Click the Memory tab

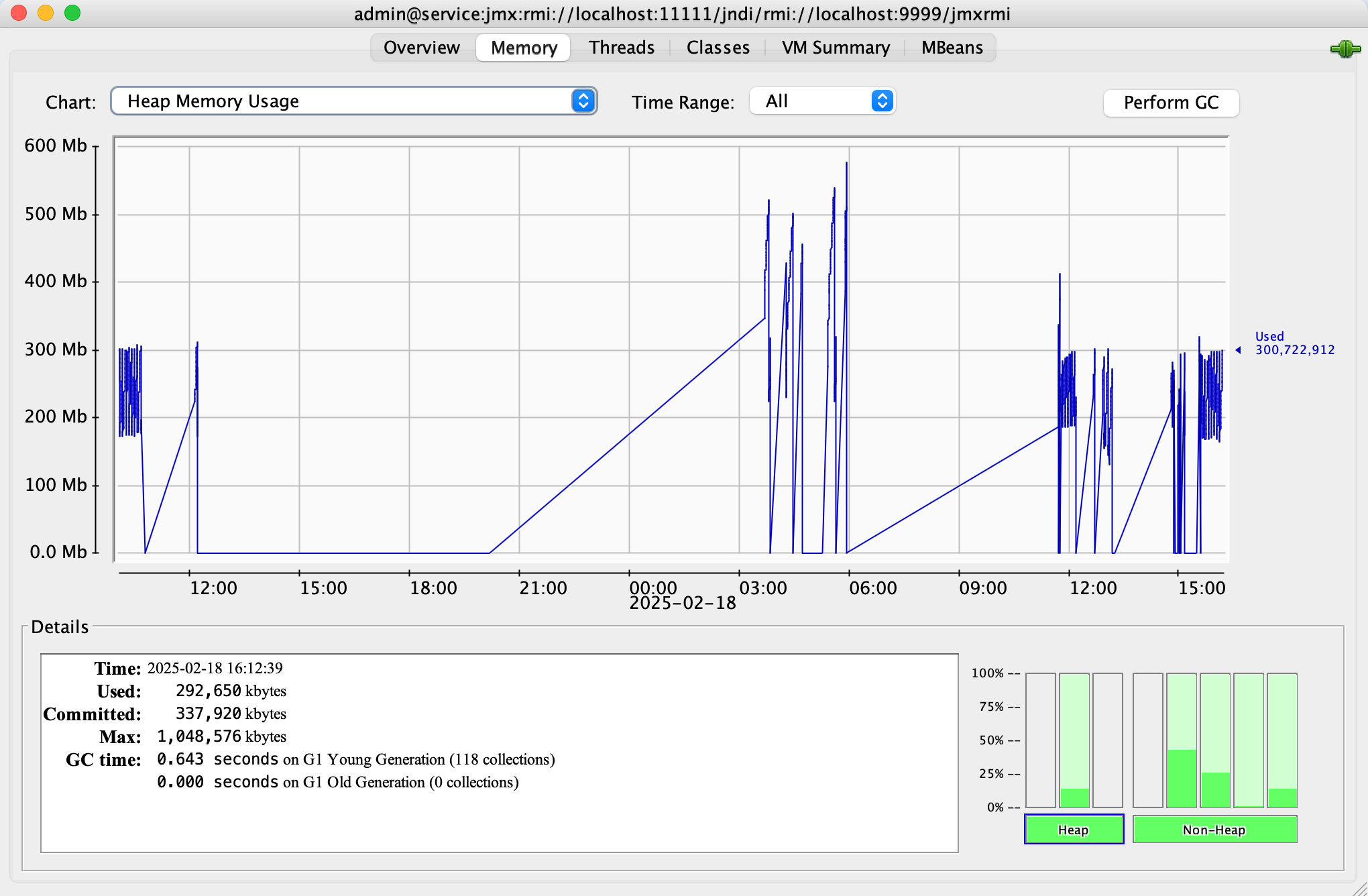tap(524, 48)
